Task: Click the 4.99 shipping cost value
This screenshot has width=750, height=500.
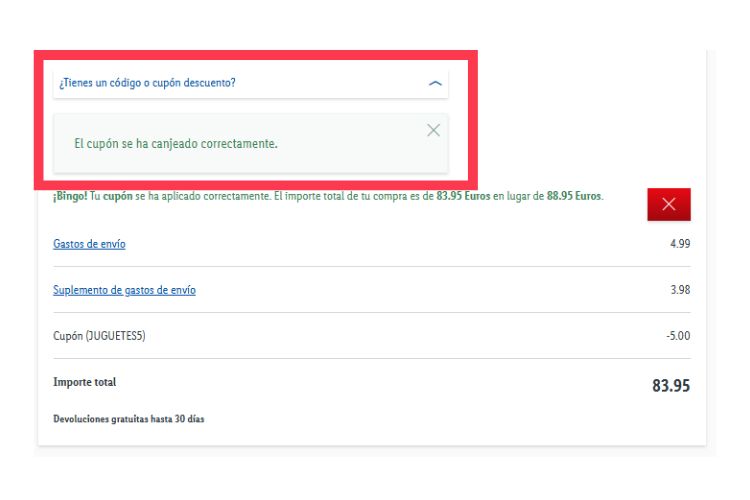Action: tap(679, 244)
